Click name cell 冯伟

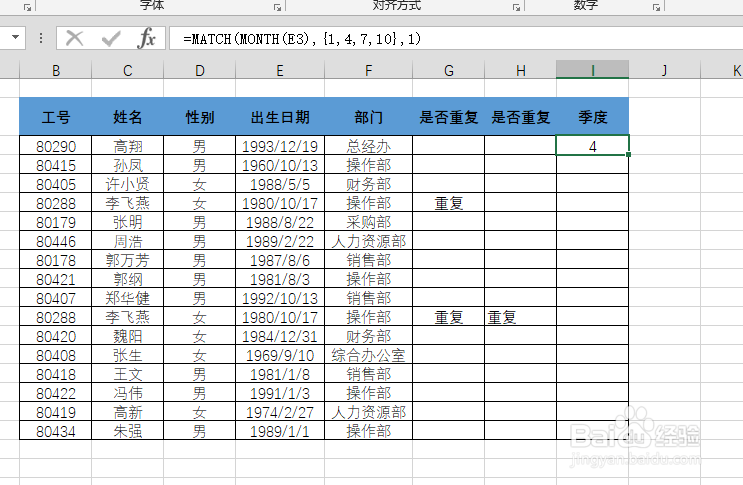[x=127, y=393]
